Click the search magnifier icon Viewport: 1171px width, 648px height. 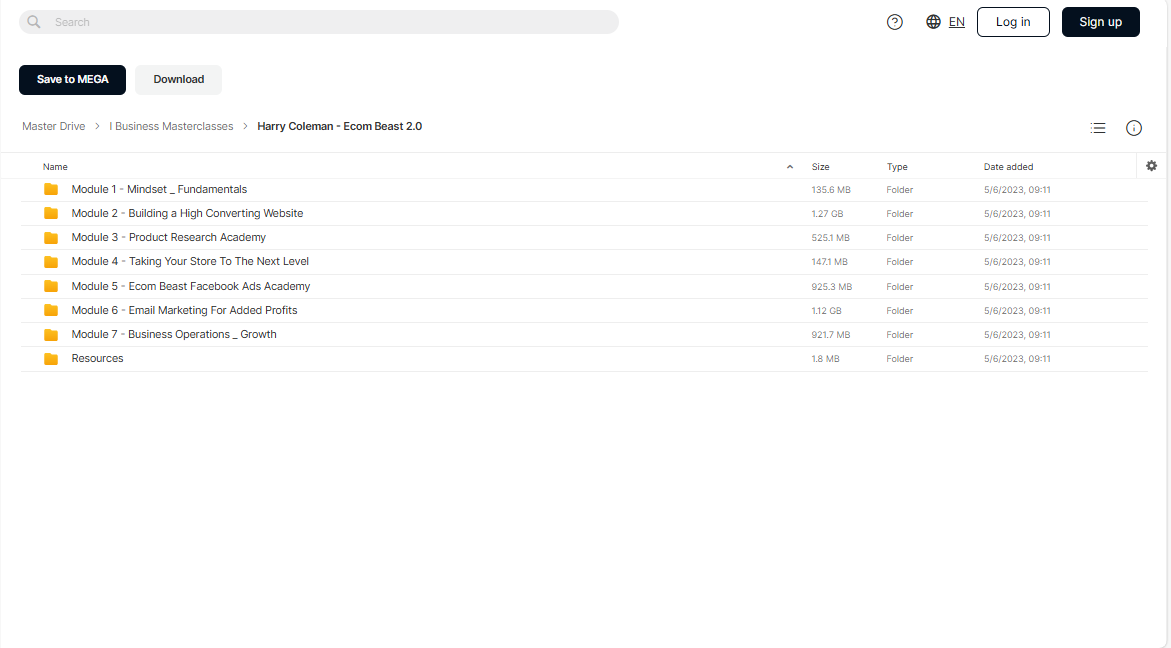point(34,22)
